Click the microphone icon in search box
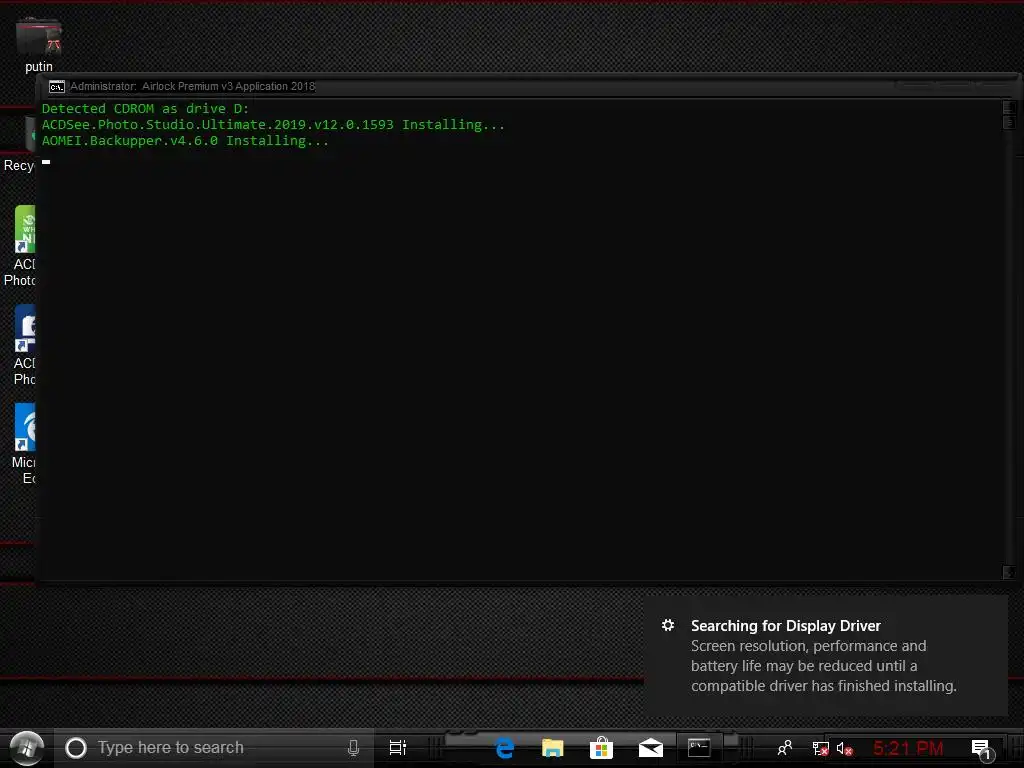Viewport: 1024px width, 768px height. click(x=353, y=748)
